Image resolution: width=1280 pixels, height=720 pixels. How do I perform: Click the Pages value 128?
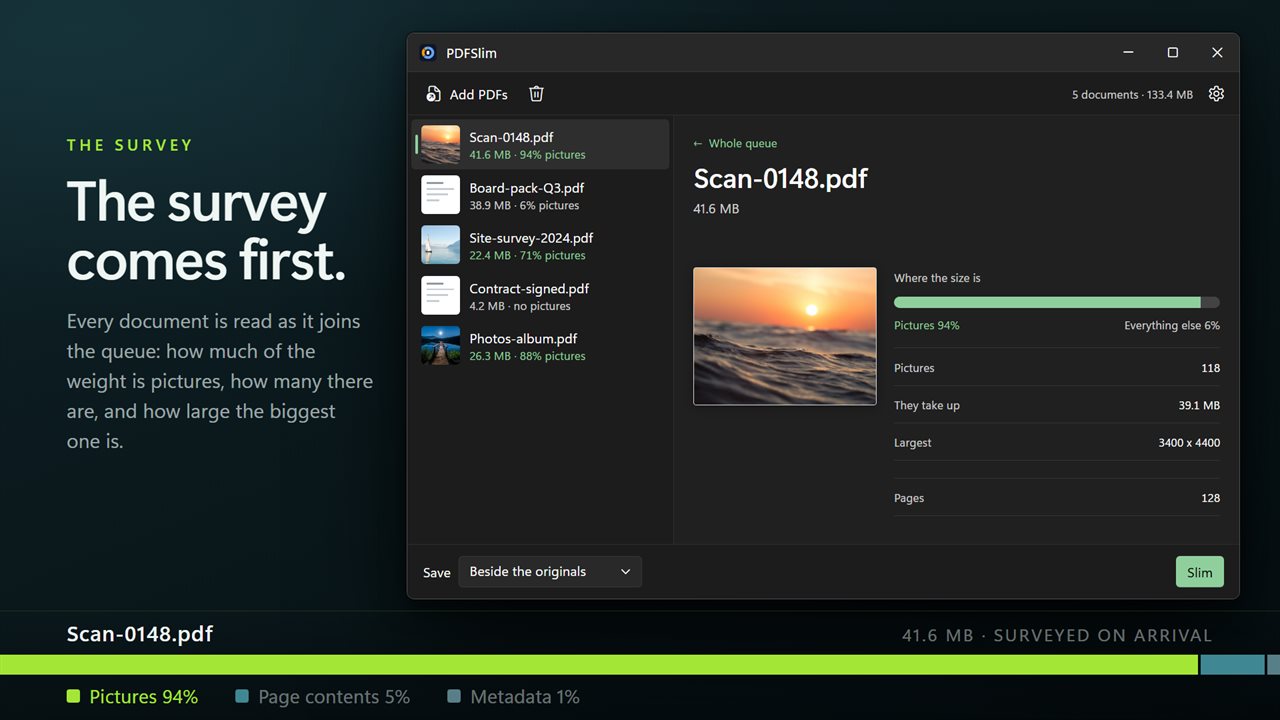1210,498
